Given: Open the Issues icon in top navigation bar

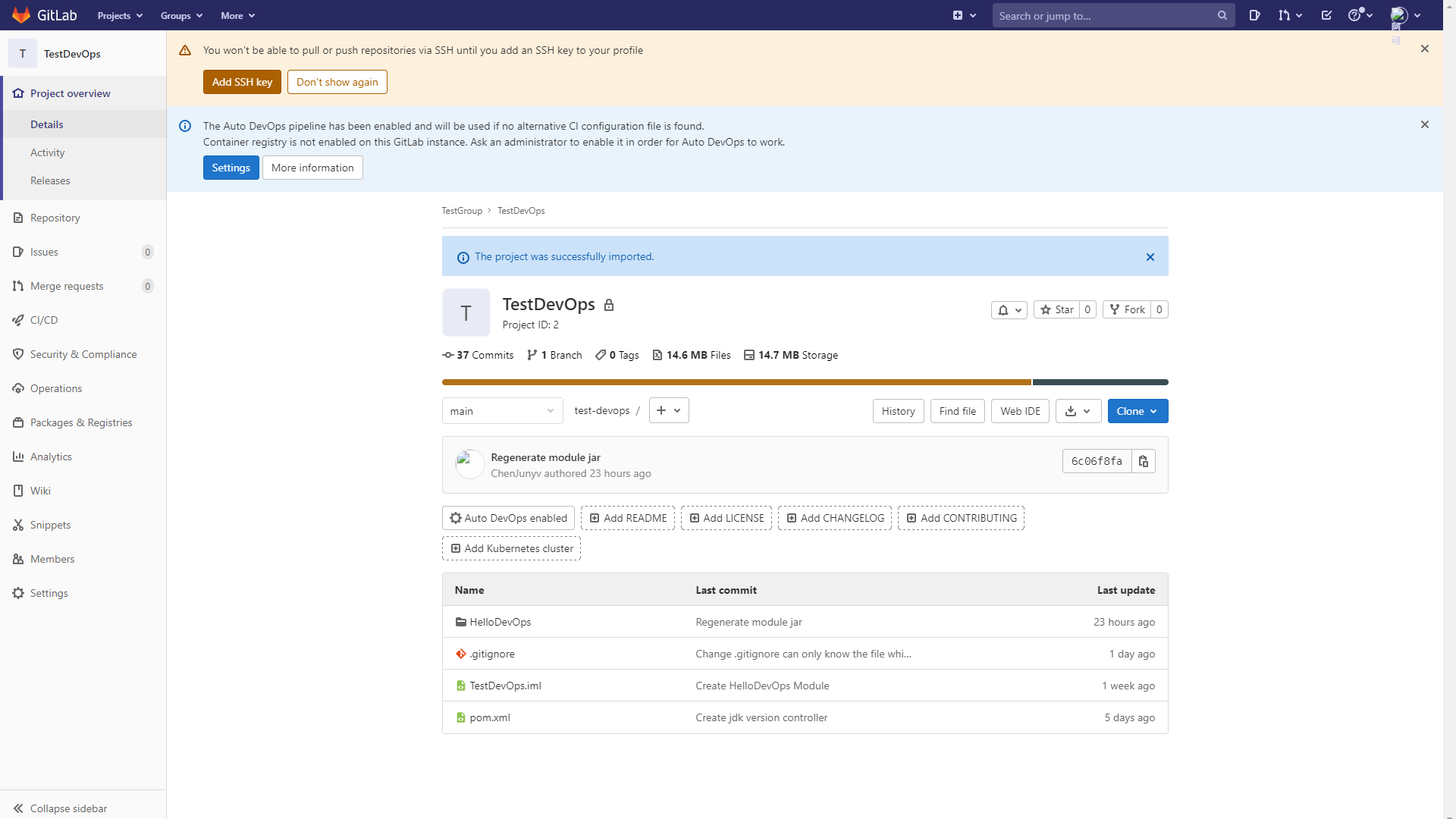Looking at the screenshot, I should pyautogui.click(x=1255, y=15).
